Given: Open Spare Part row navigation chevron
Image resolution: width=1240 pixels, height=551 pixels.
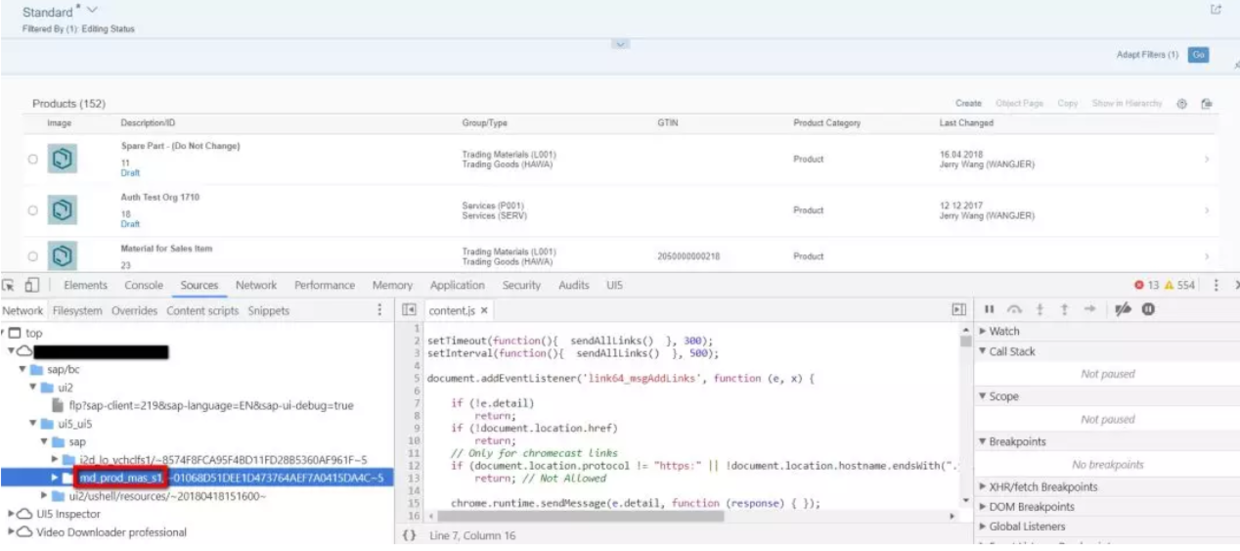Looking at the screenshot, I should [x=1207, y=159].
